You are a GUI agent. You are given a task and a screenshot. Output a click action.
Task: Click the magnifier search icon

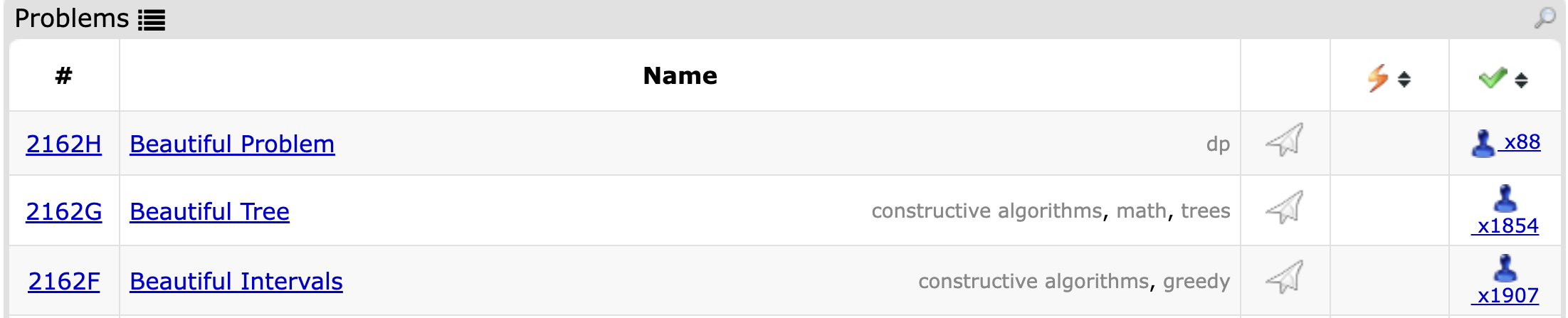pyautogui.click(x=1544, y=18)
